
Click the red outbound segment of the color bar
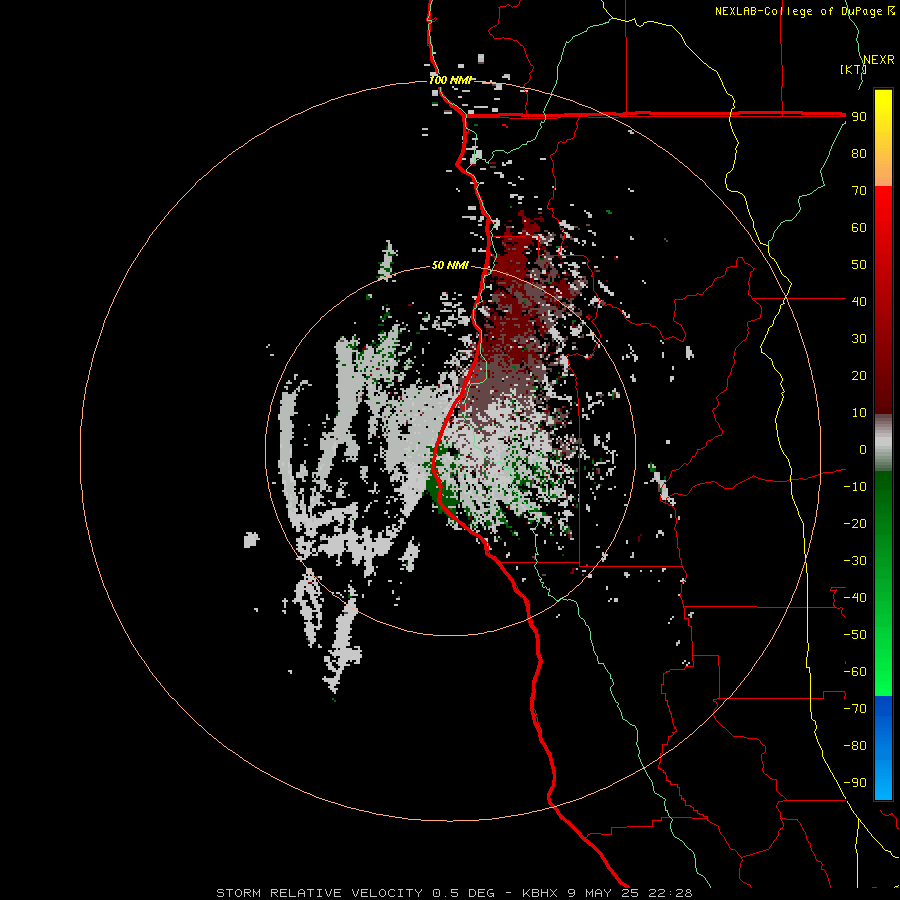coord(883,300)
